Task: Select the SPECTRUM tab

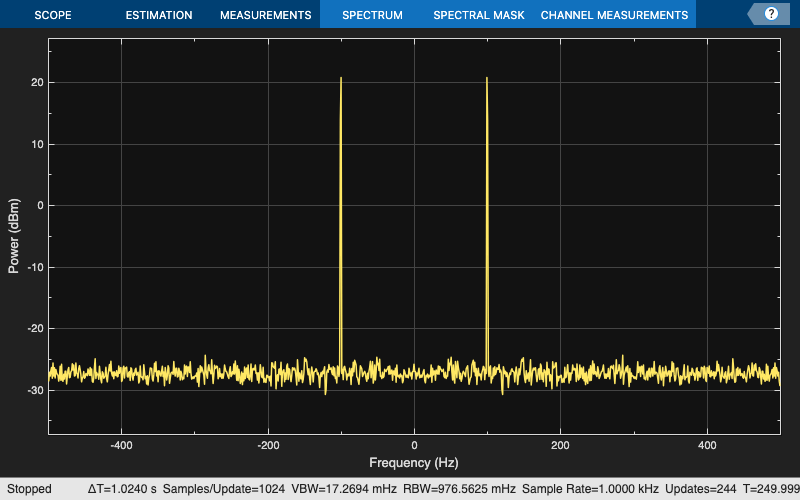Action: click(372, 15)
